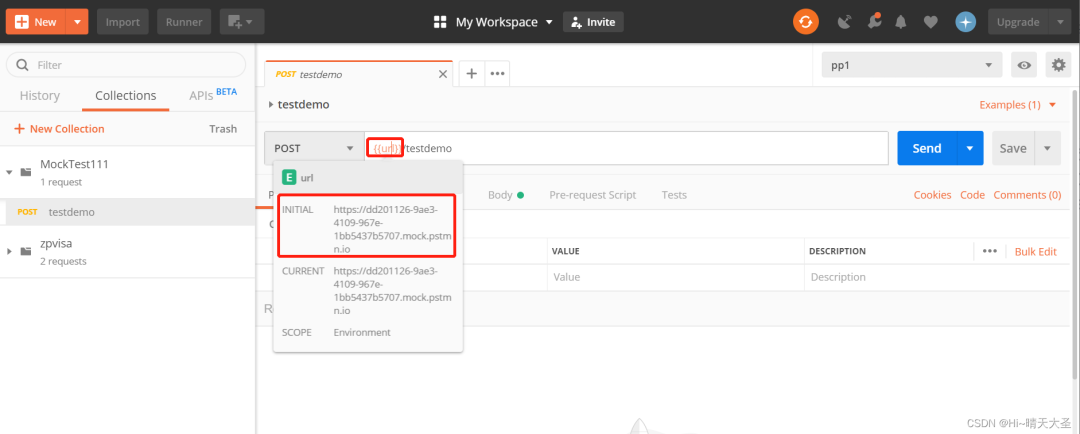The width and height of the screenshot is (1080, 434).
Task: Open the Send dropdown arrow
Action: (x=970, y=148)
